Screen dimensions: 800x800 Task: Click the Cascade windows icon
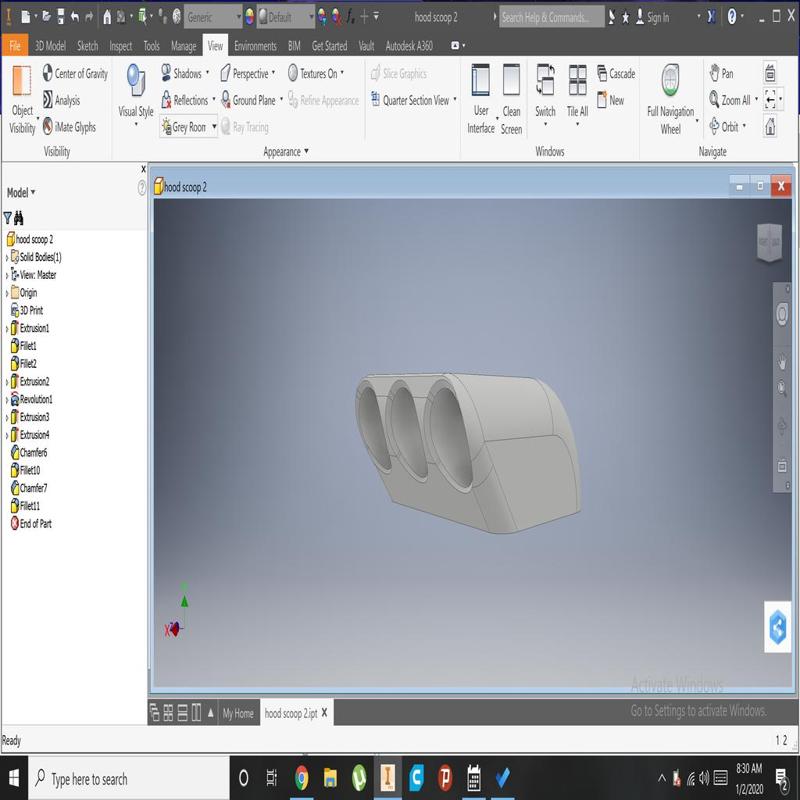click(603, 74)
